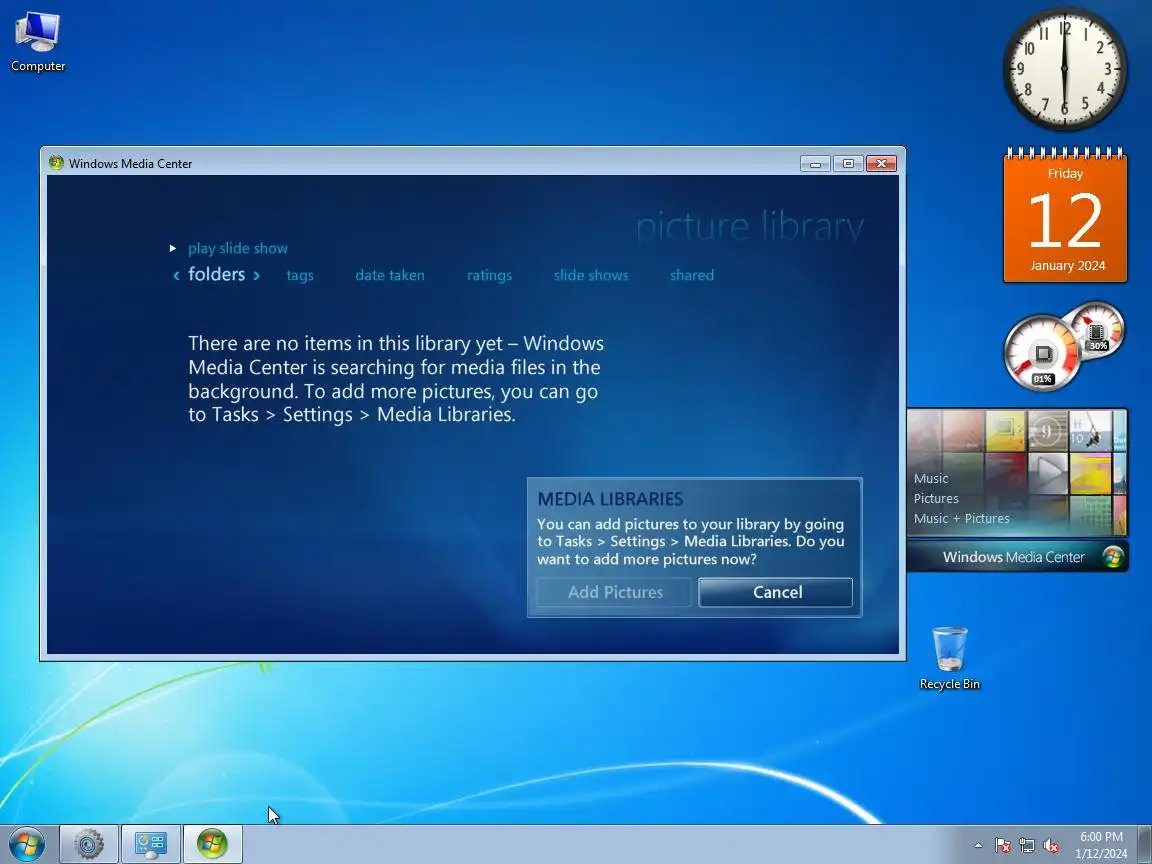This screenshot has height=864, width=1152.
Task: Switch to the date taken view
Action: click(390, 276)
